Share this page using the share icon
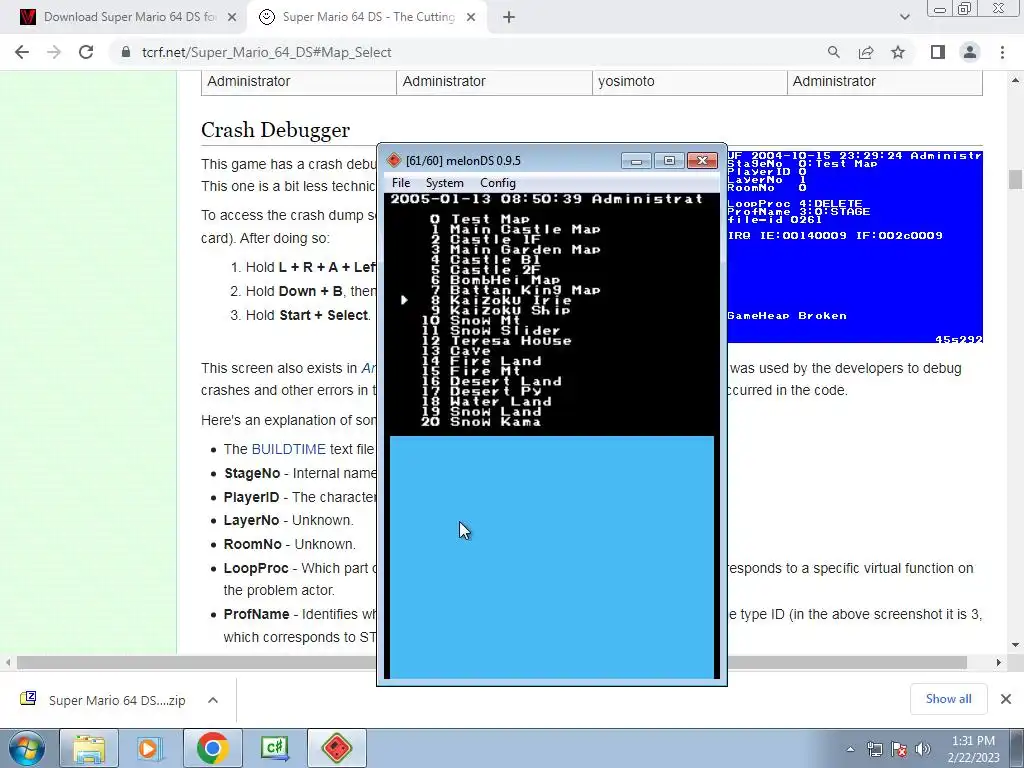The image size is (1024, 768). pos(866,52)
